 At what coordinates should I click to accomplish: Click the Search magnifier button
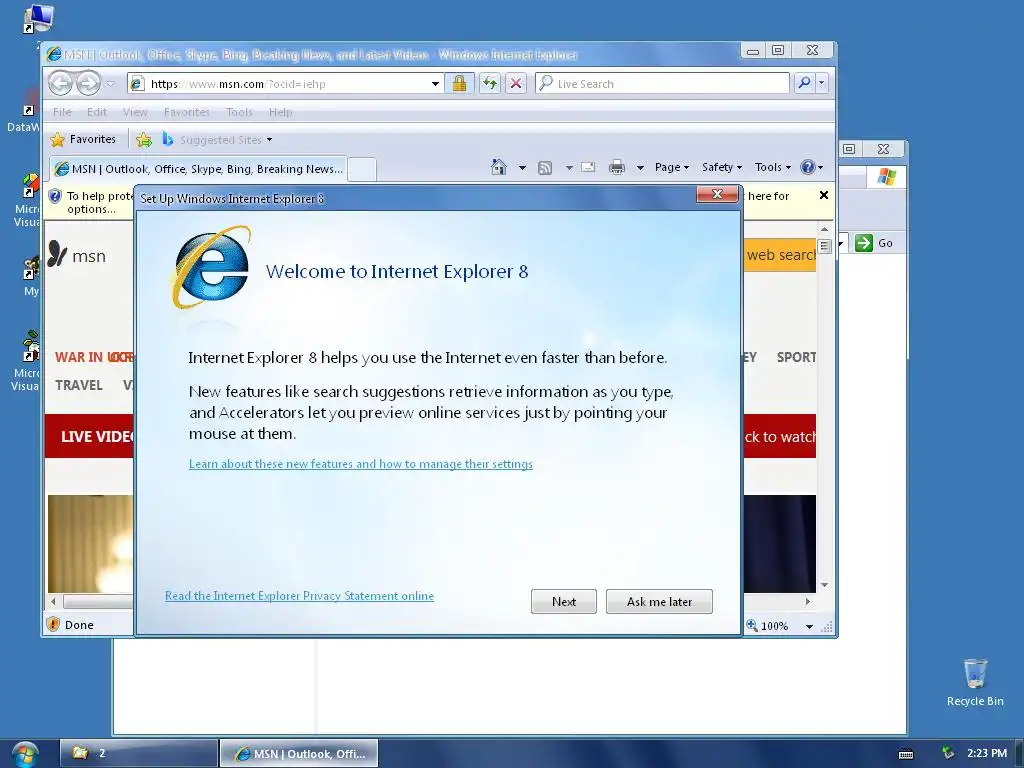(x=805, y=83)
